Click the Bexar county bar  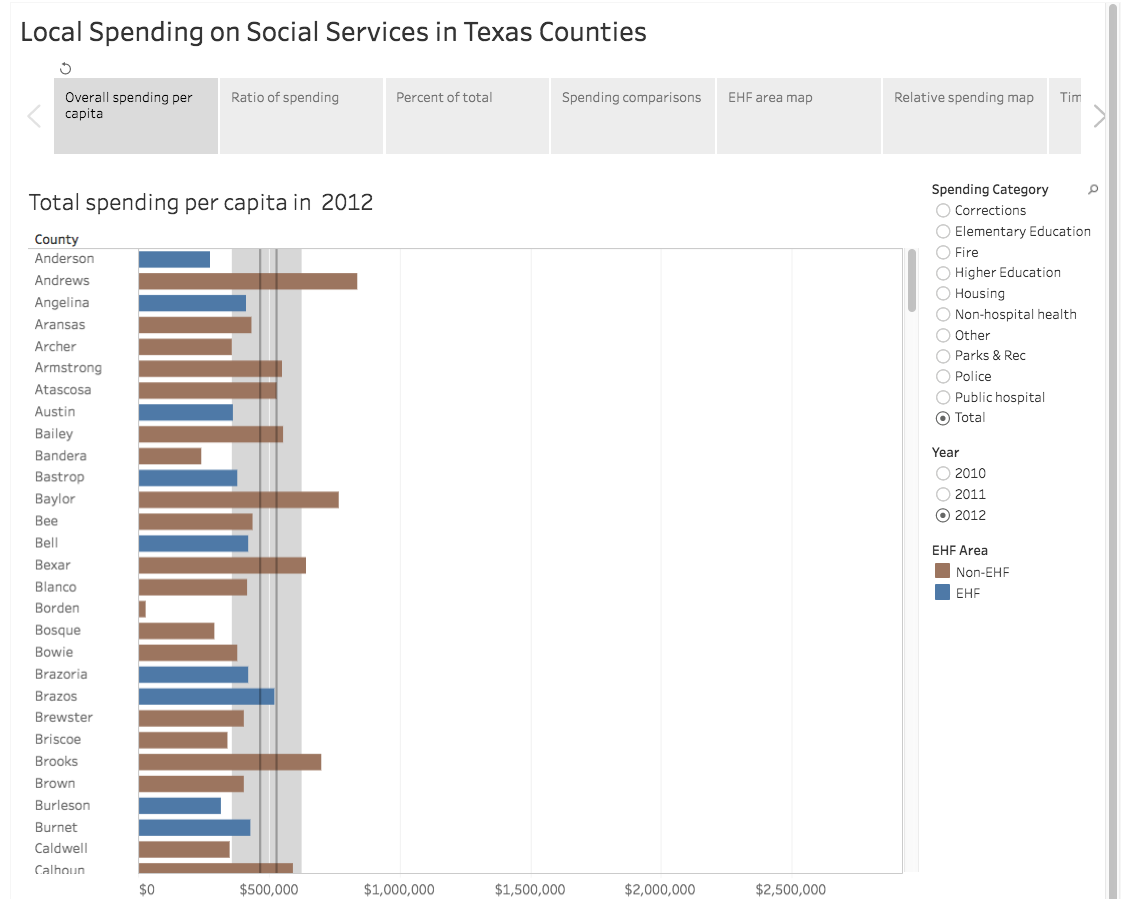[x=222, y=565]
